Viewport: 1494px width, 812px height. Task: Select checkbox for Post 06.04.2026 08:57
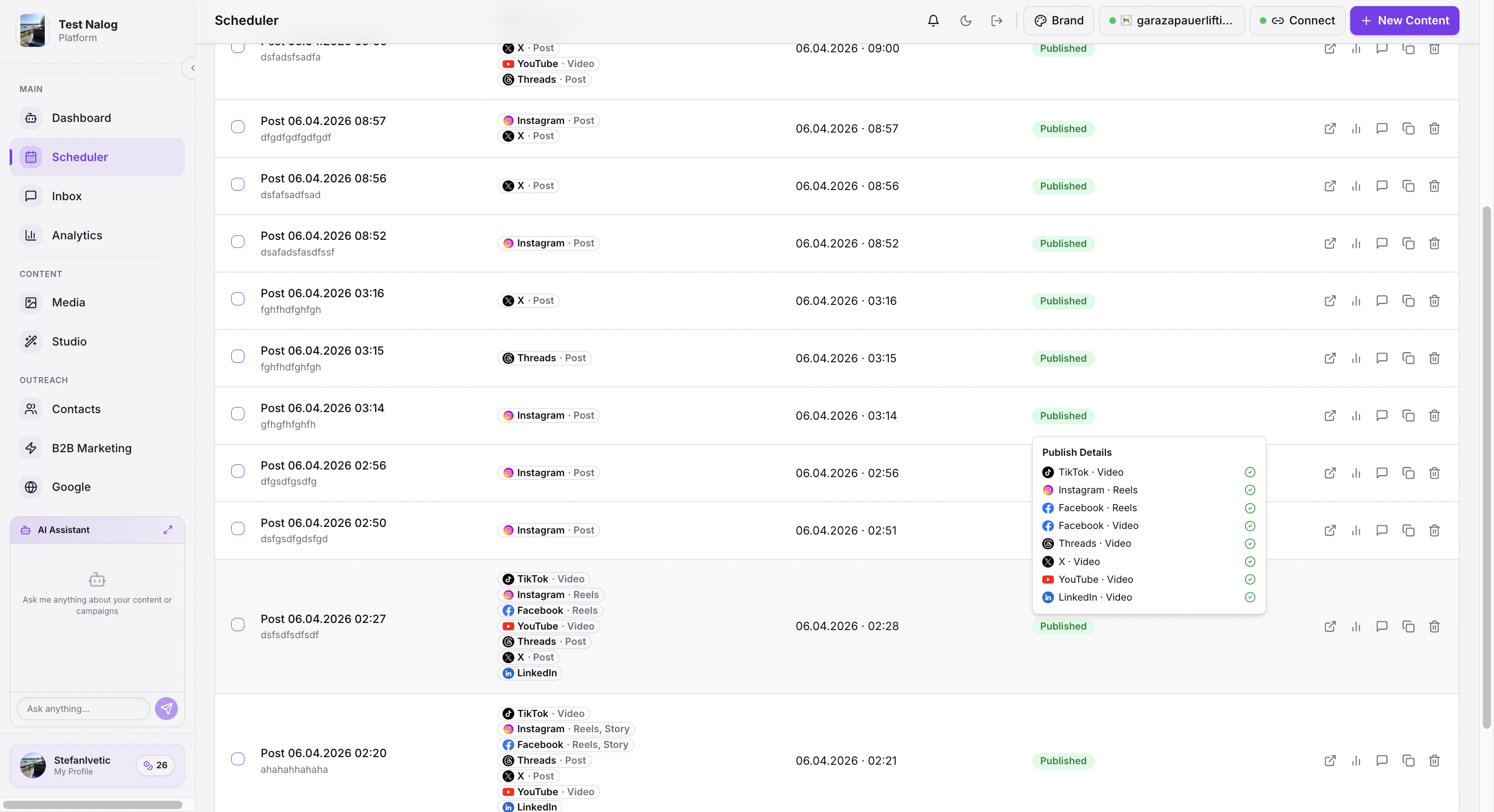(x=237, y=127)
